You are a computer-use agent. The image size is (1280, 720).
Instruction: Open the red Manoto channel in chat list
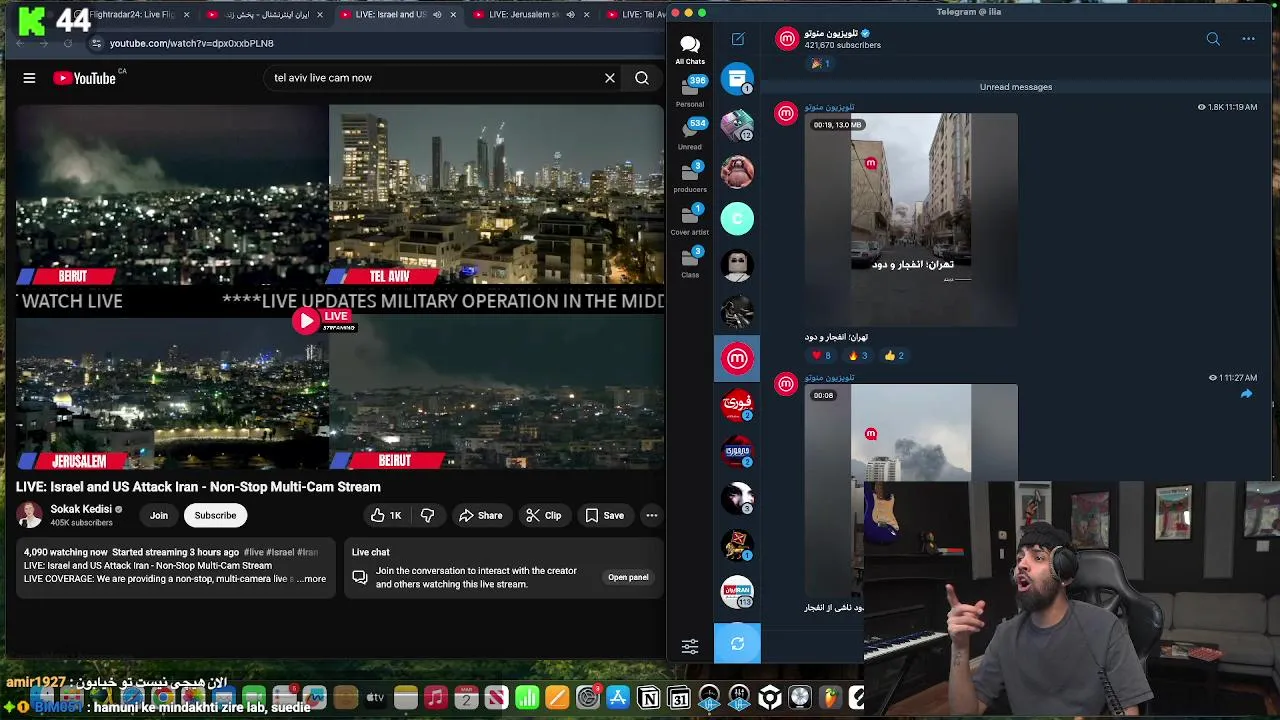coord(737,359)
